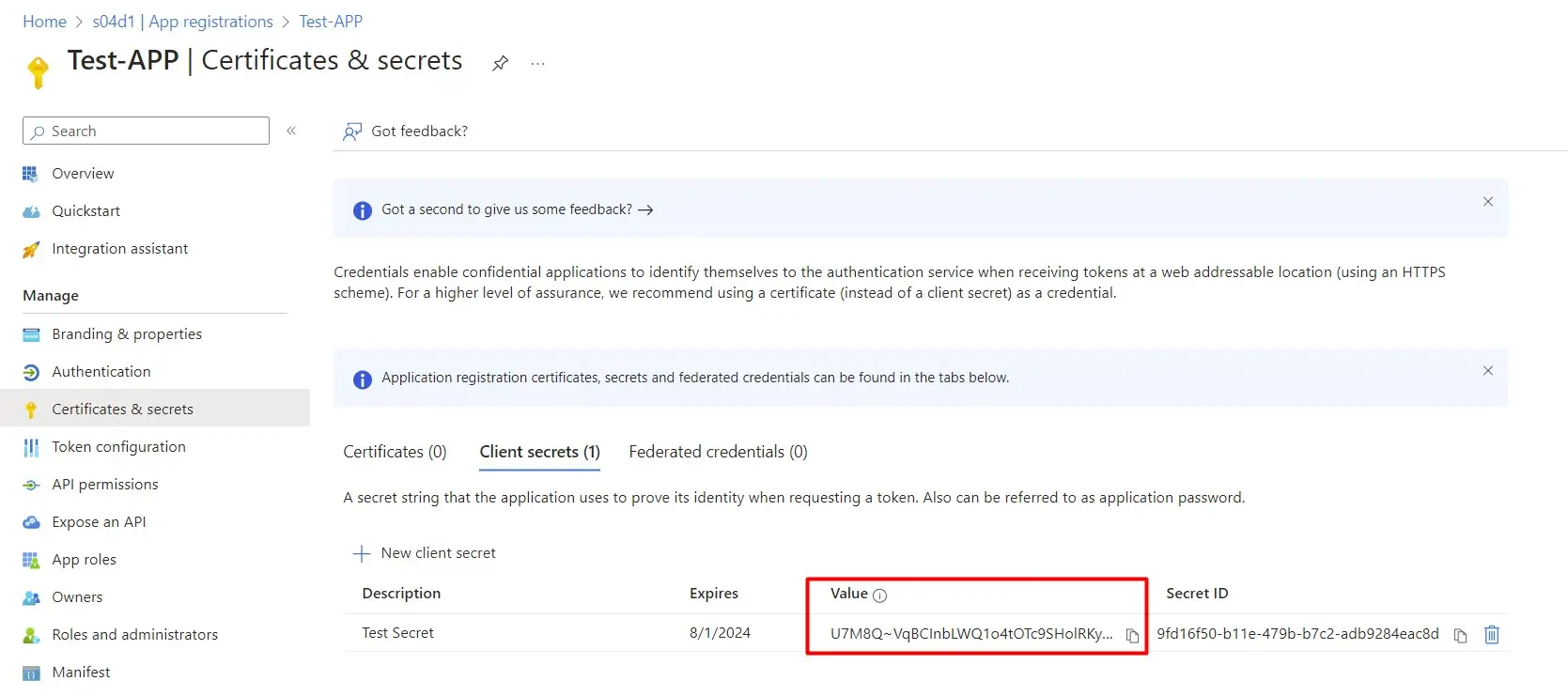
Task: Click the Quickstart cloud icon
Action: 31,211
